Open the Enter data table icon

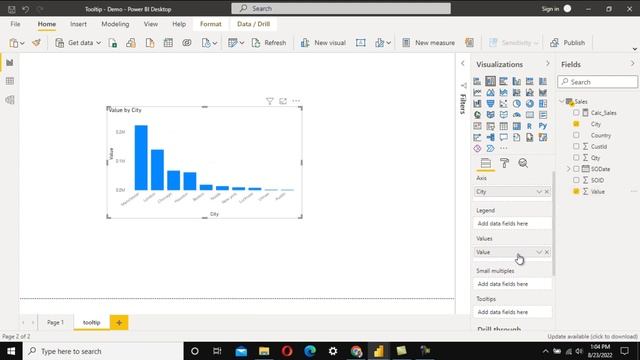coord(168,42)
